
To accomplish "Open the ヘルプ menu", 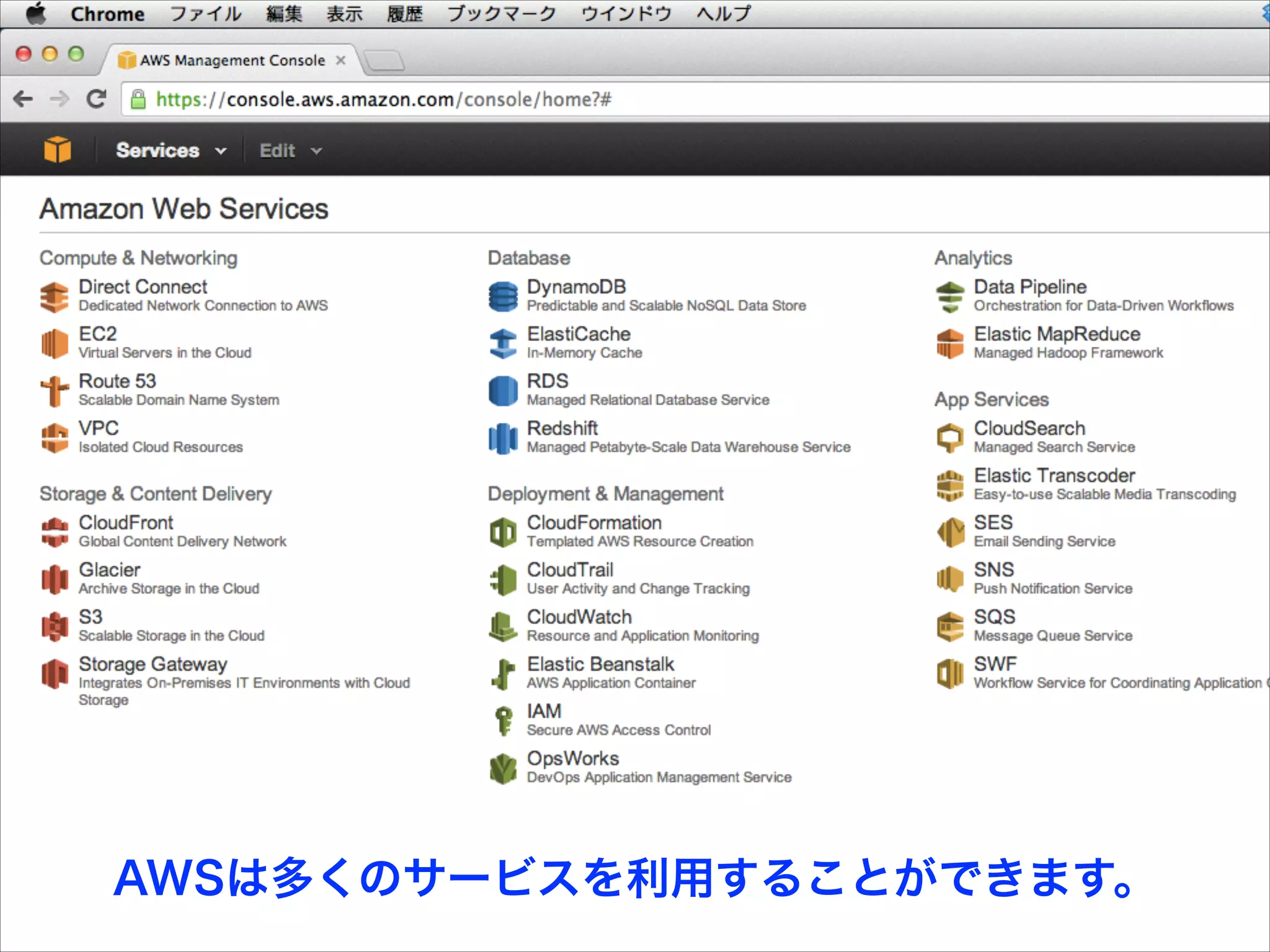I will (723, 14).
